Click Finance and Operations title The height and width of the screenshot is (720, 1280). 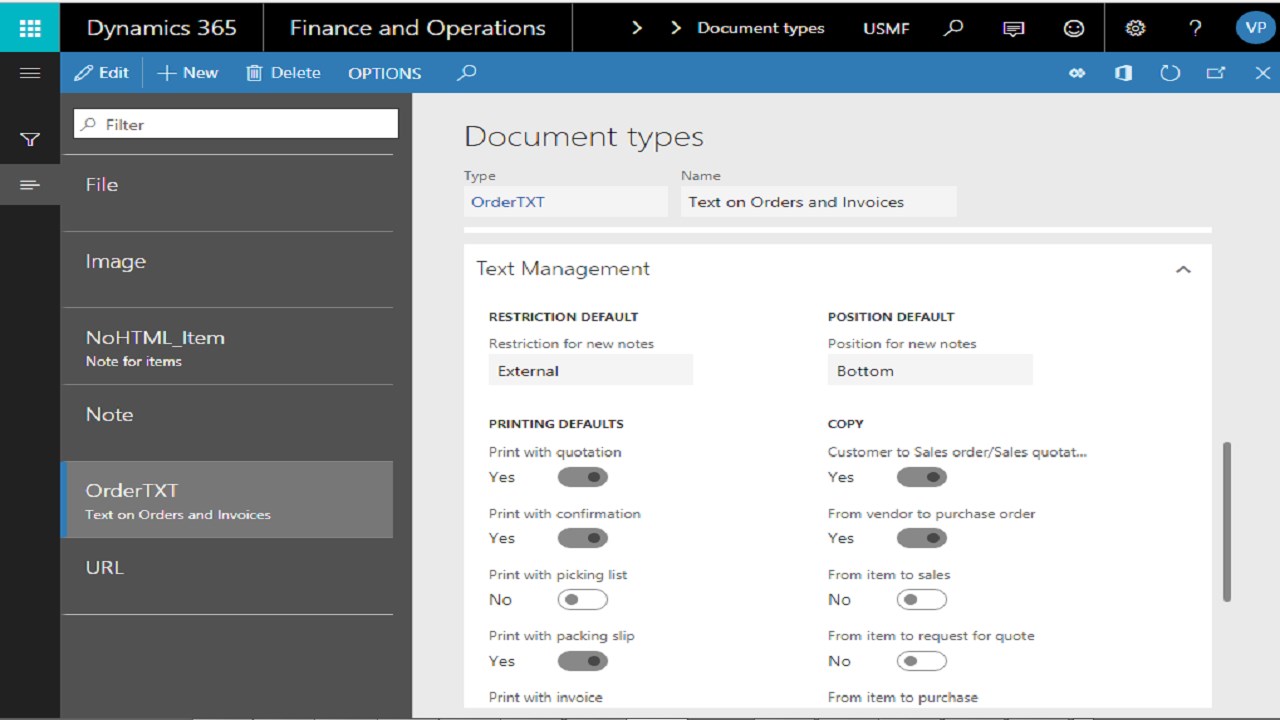(418, 28)
